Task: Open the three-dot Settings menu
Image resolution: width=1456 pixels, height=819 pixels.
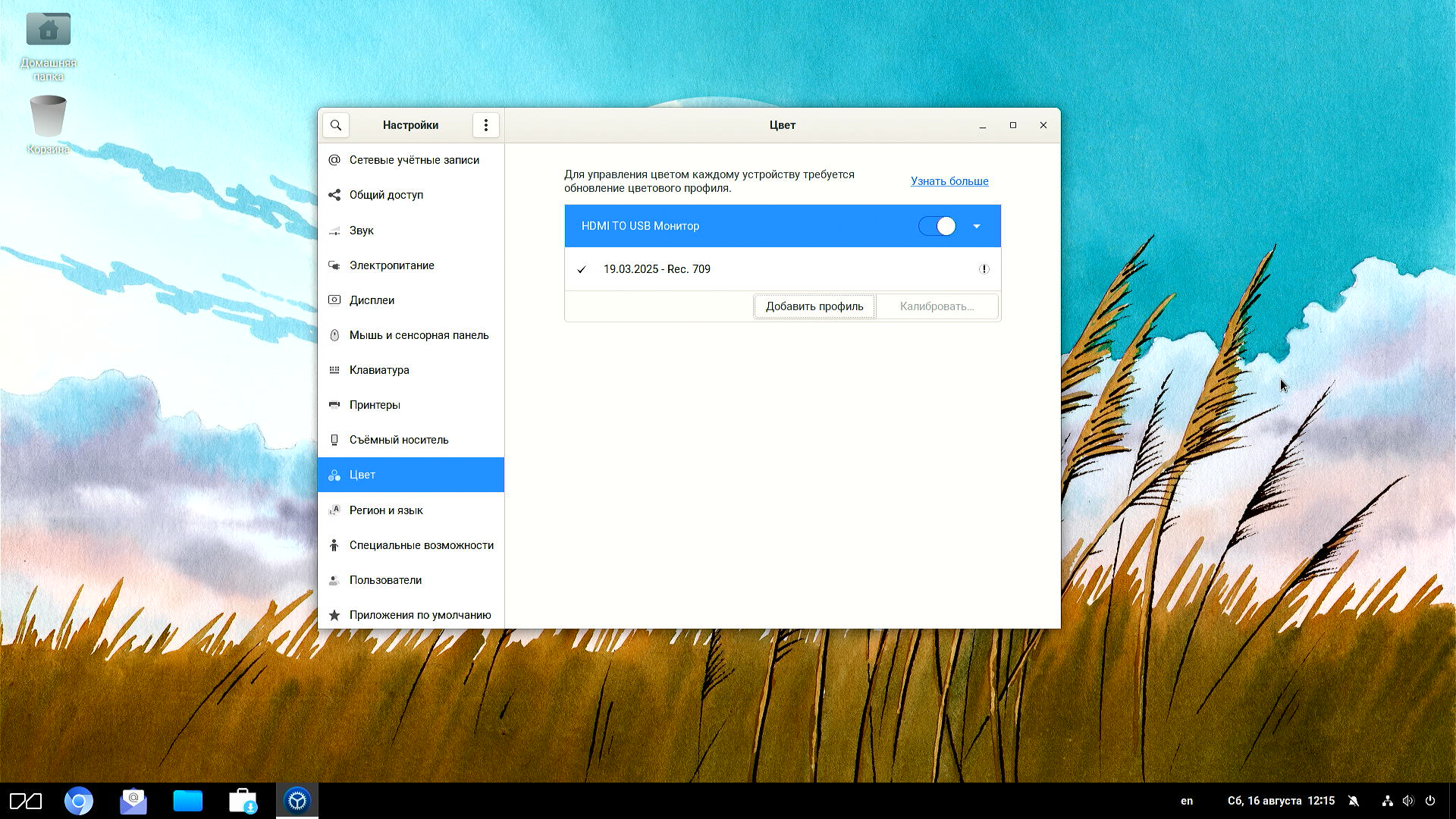Action: click(x=486, y=125)
